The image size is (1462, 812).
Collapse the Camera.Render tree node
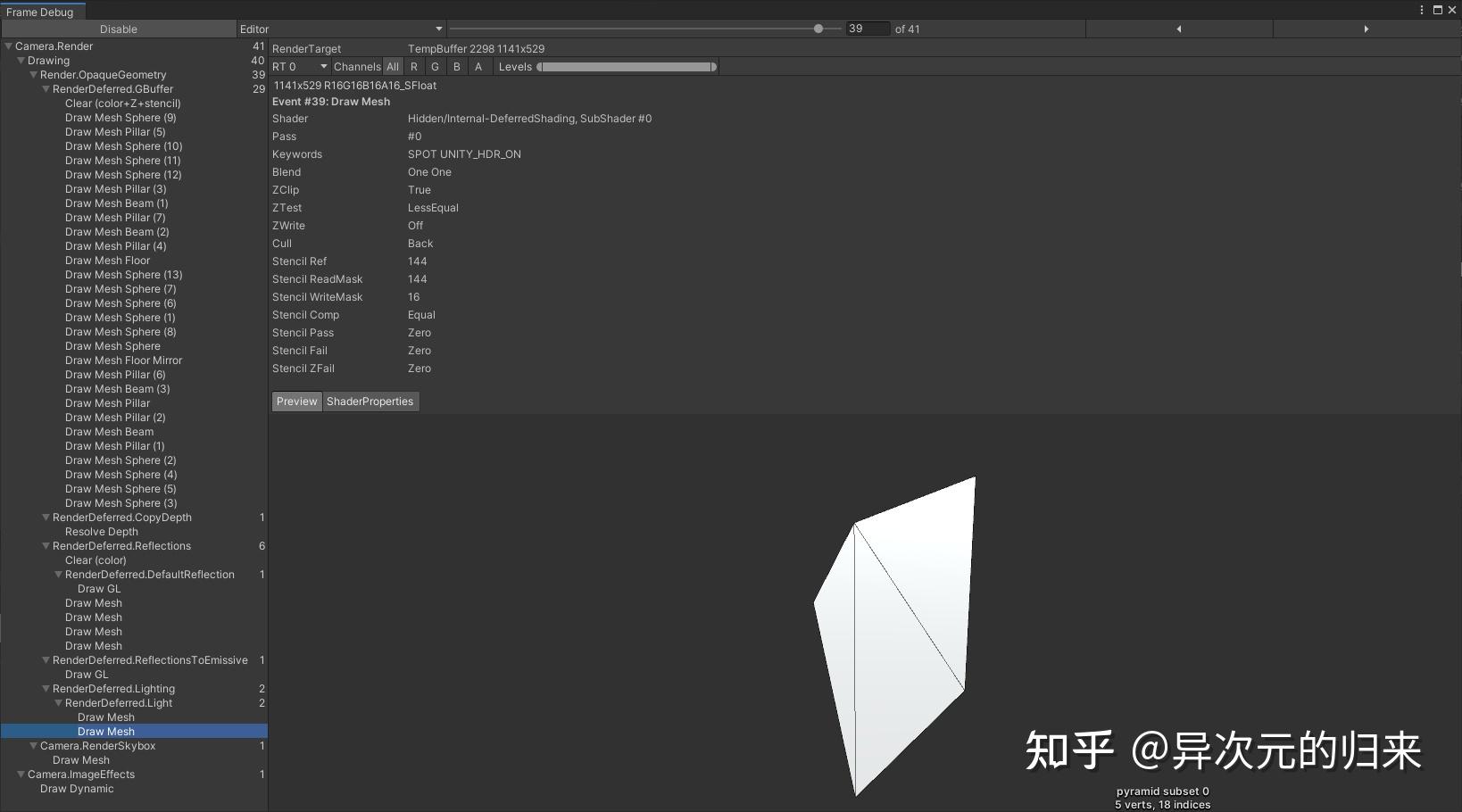(7, 46)
